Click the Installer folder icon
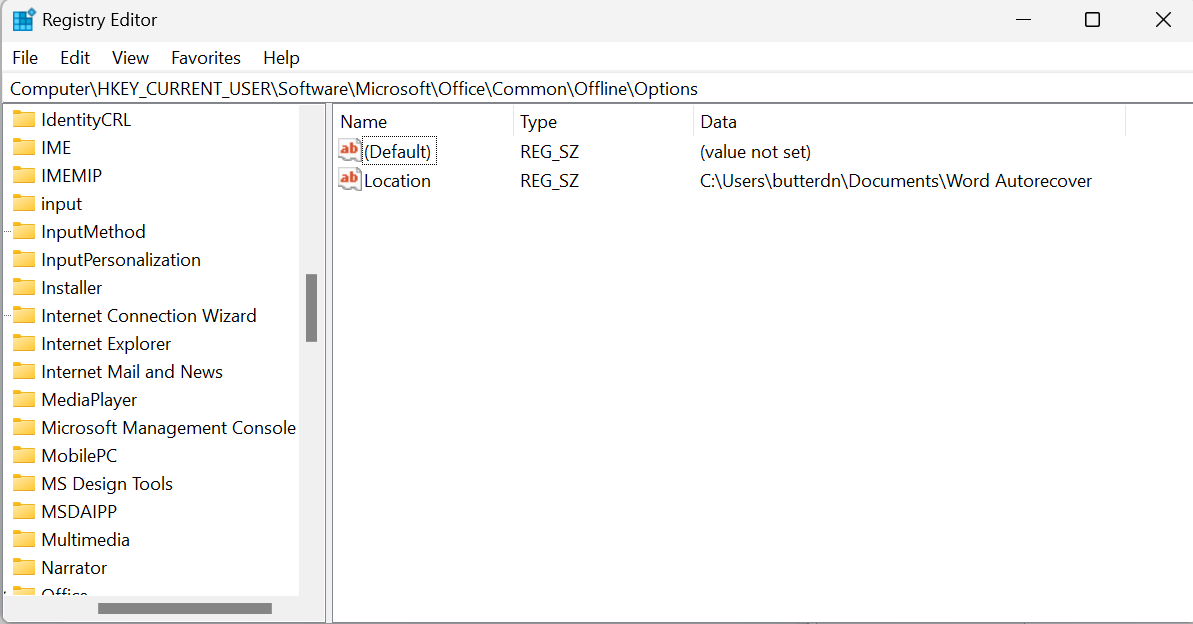This screenshot has width=1193, height=624. pos(24,288)
